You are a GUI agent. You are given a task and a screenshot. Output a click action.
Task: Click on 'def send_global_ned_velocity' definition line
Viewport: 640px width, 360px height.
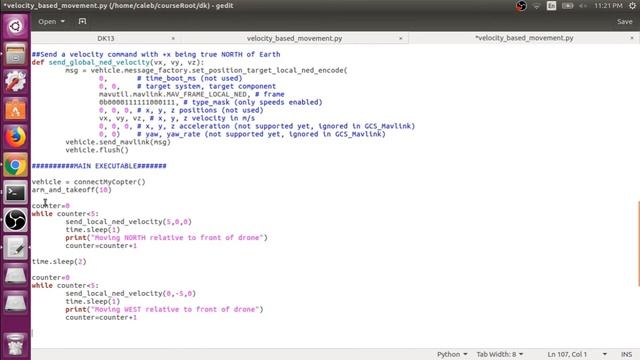118,62
